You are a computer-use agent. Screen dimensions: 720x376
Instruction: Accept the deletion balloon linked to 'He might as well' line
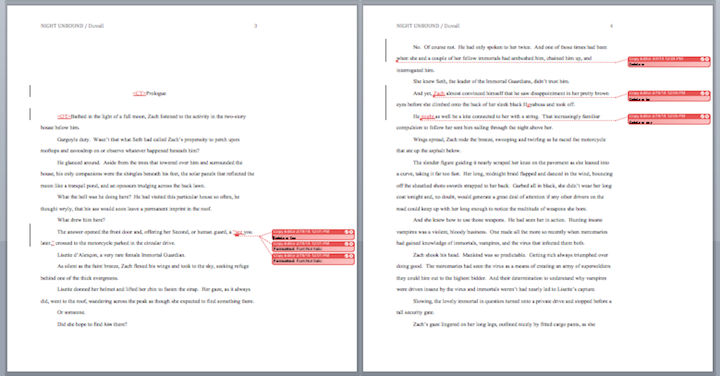703,117
